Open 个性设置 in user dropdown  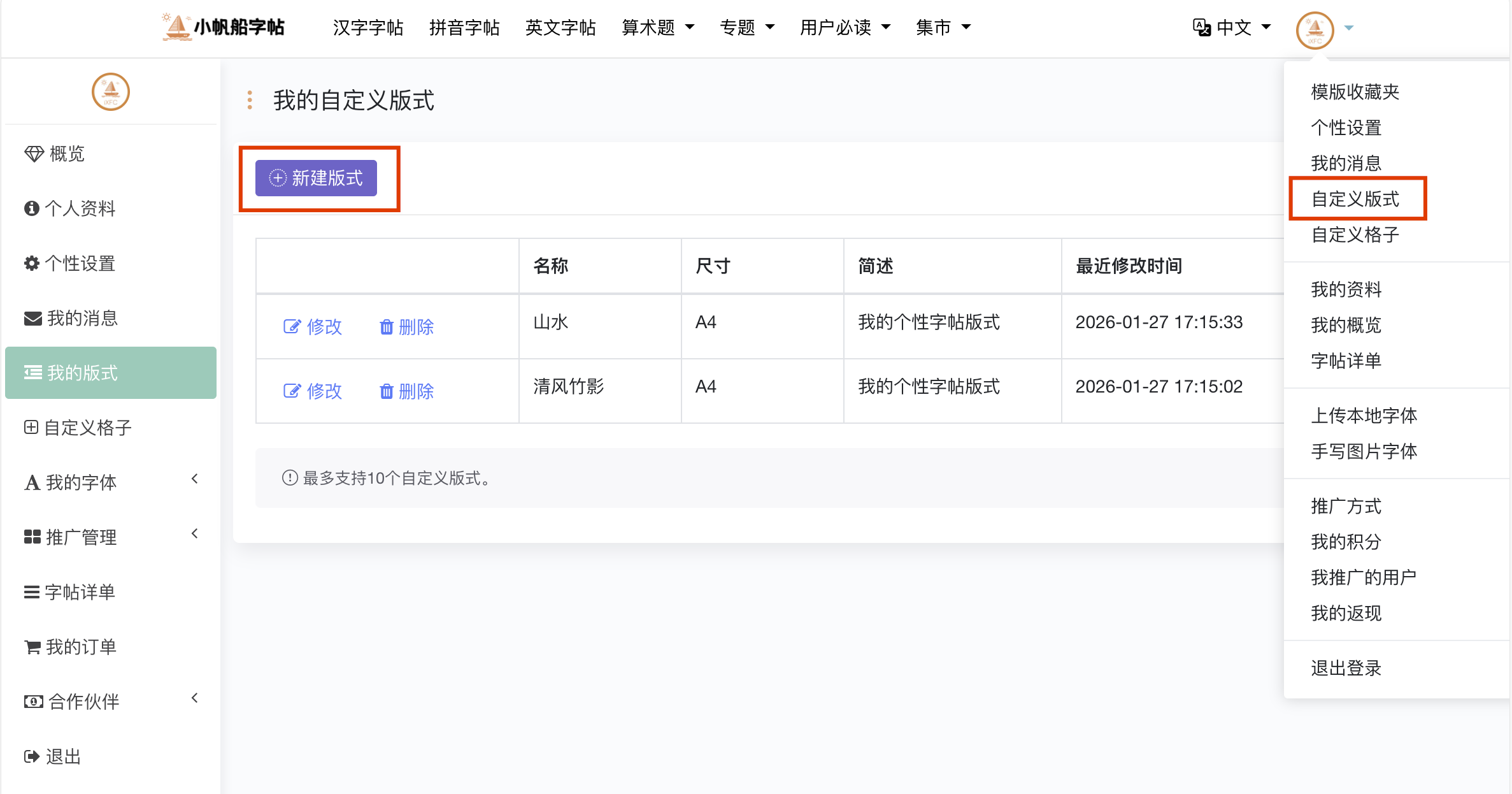[x=1346, y=127]
